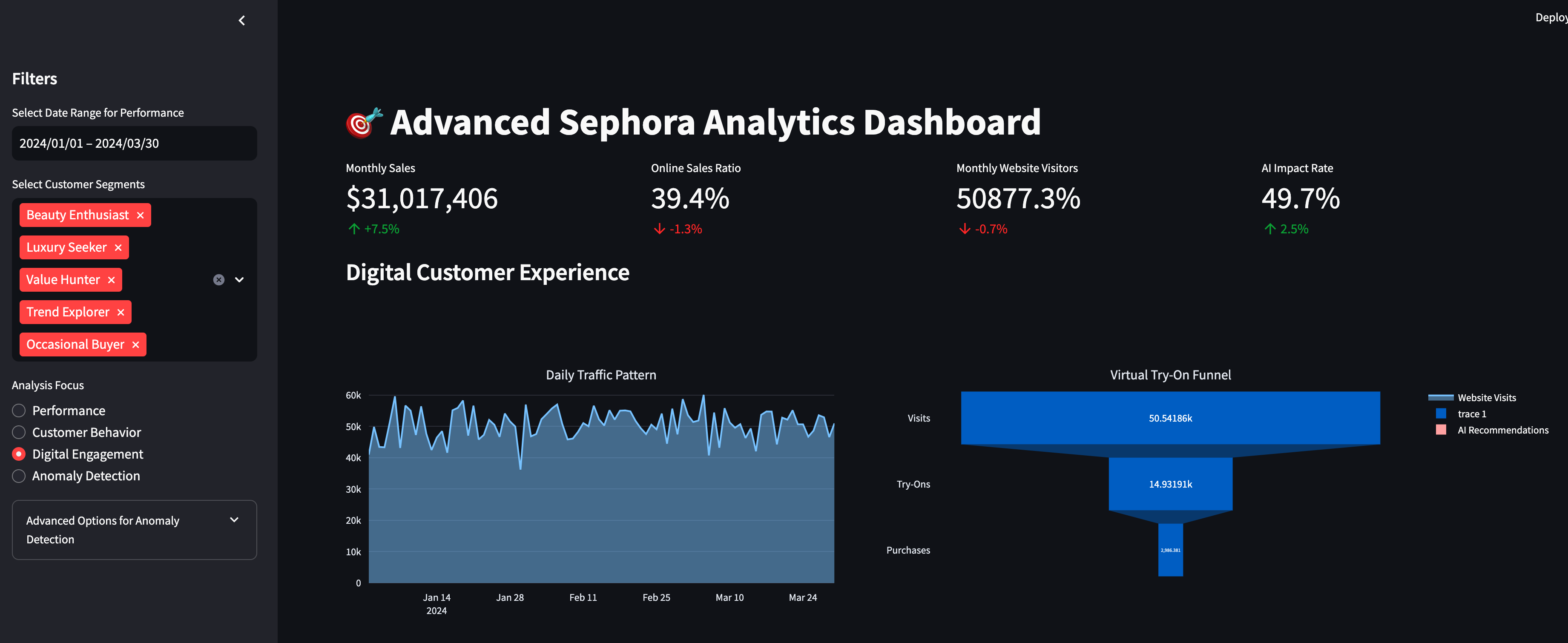Click the AI Impact Rate 49.7% value
The image size is (1568, 643).
pyautogui.click(x=1301, y=198)
